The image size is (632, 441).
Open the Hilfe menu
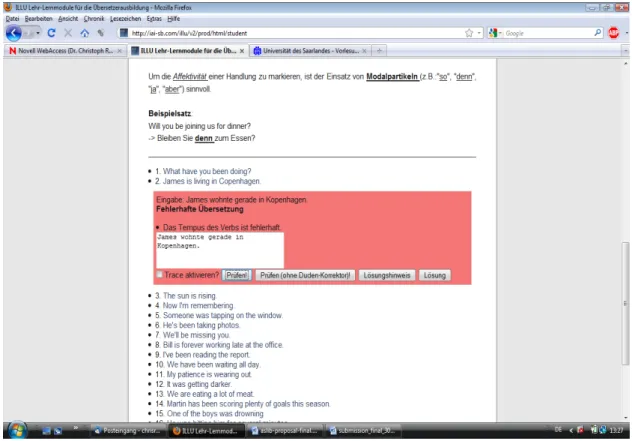[174, 19]
